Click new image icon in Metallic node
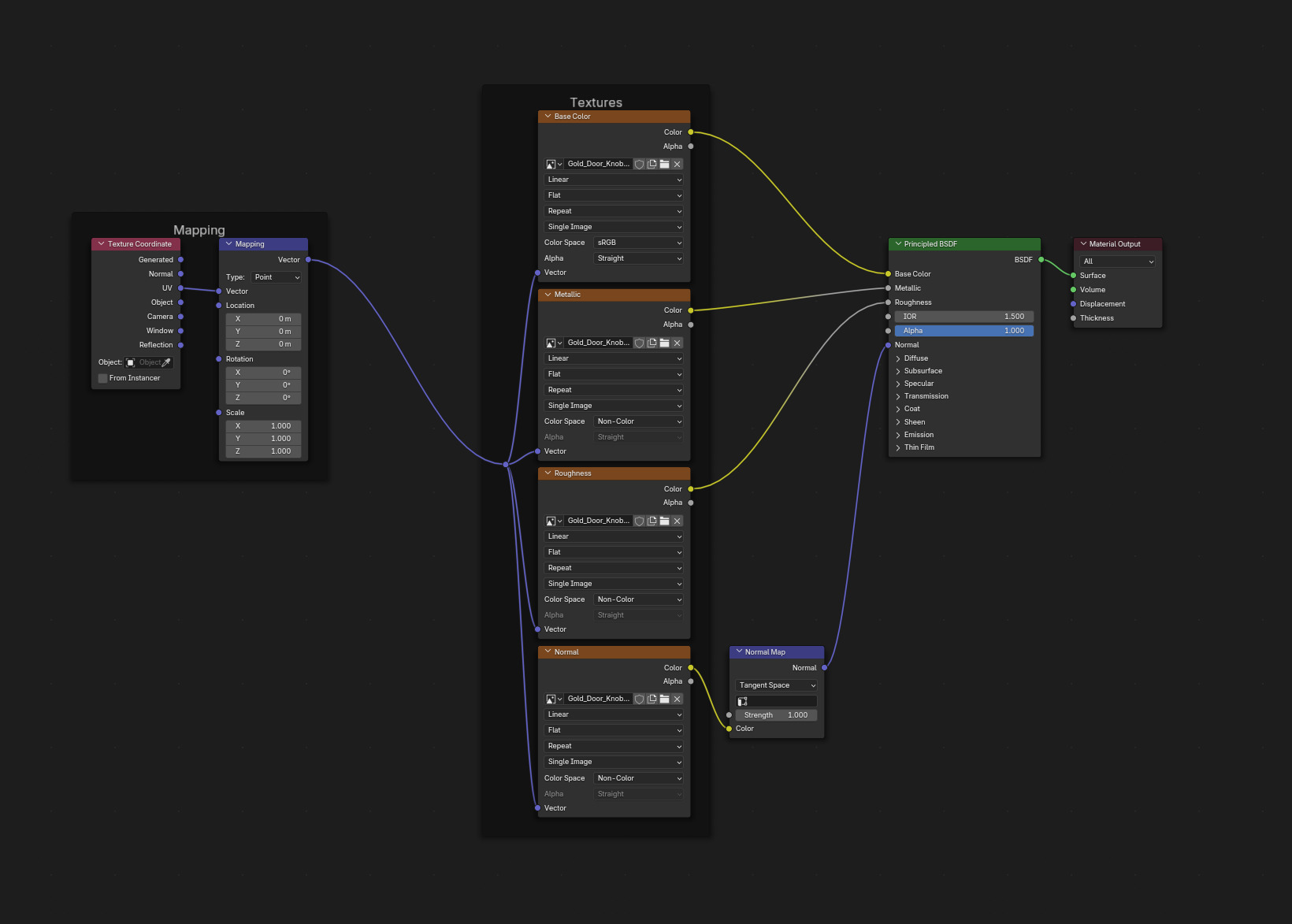 point(652,343)
